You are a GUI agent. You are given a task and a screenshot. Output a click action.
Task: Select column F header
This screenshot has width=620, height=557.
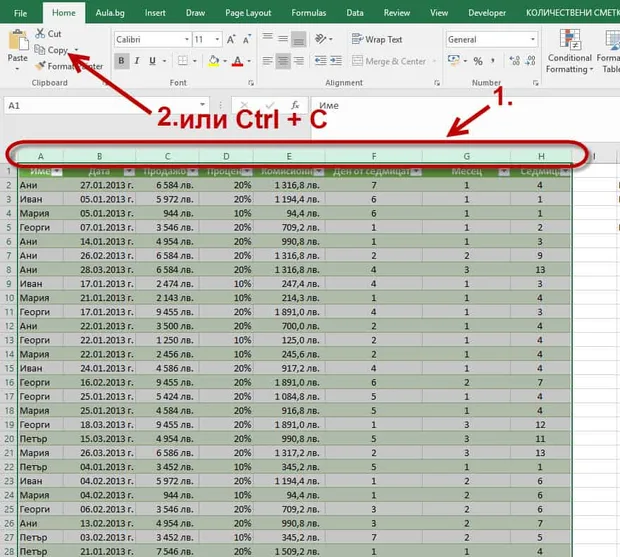click(374, 156)
